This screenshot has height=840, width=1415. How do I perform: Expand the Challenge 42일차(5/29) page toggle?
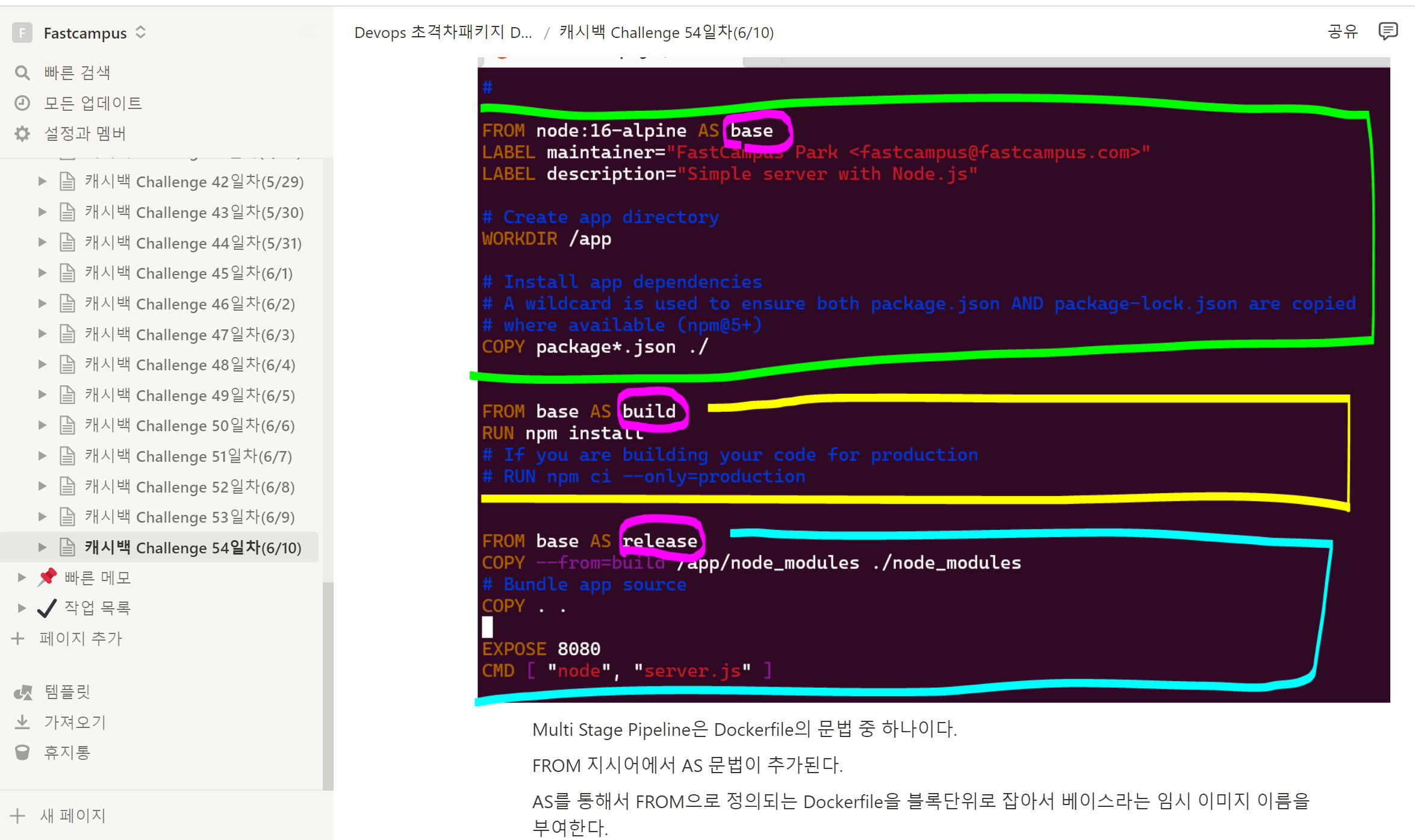42,181
